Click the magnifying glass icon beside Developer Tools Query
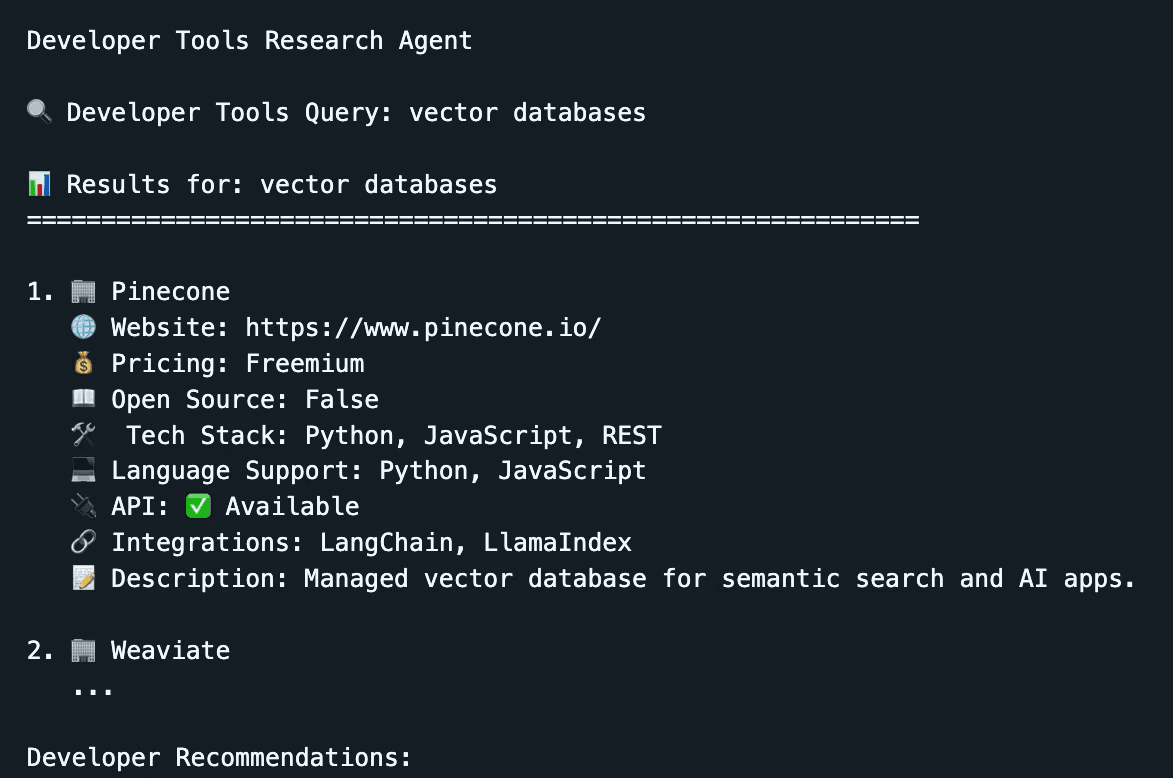1173x778 pixels. pyautogui.click(x=39, y=112)
